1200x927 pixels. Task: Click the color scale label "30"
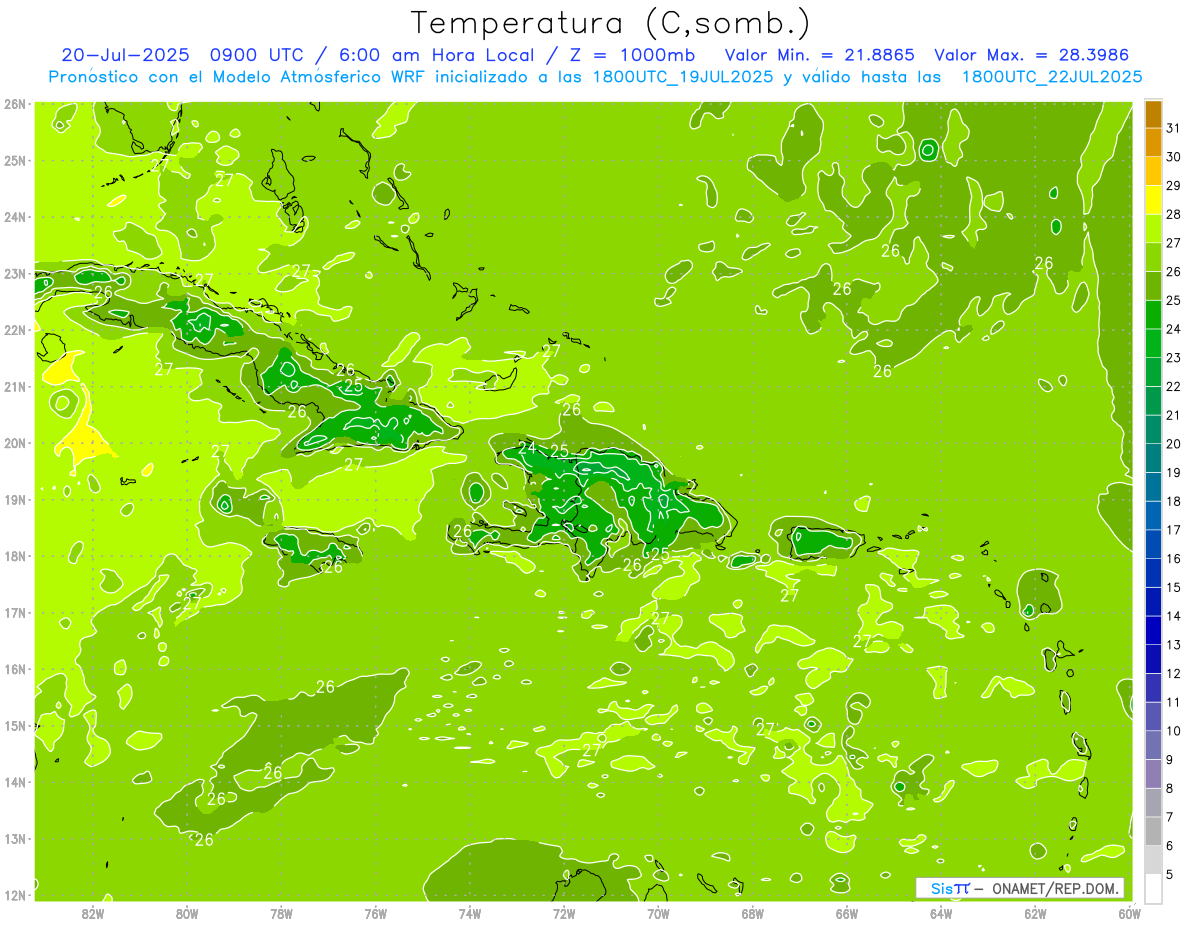[1174, 157]
